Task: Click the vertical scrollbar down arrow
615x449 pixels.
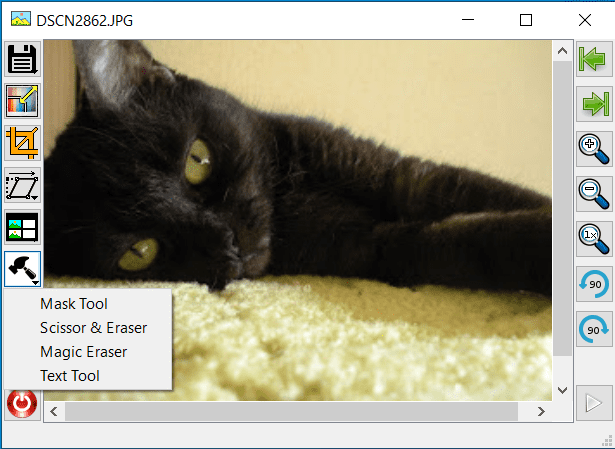Action: click(562, 390)
